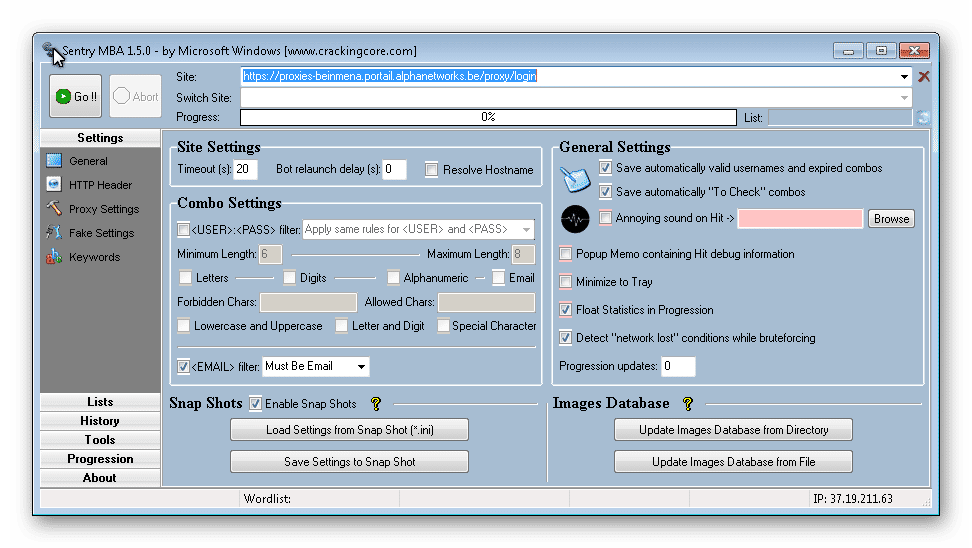Click the Progression updates field
The width and height of the screenshot is (972, 548).
(x=678, y=366)
